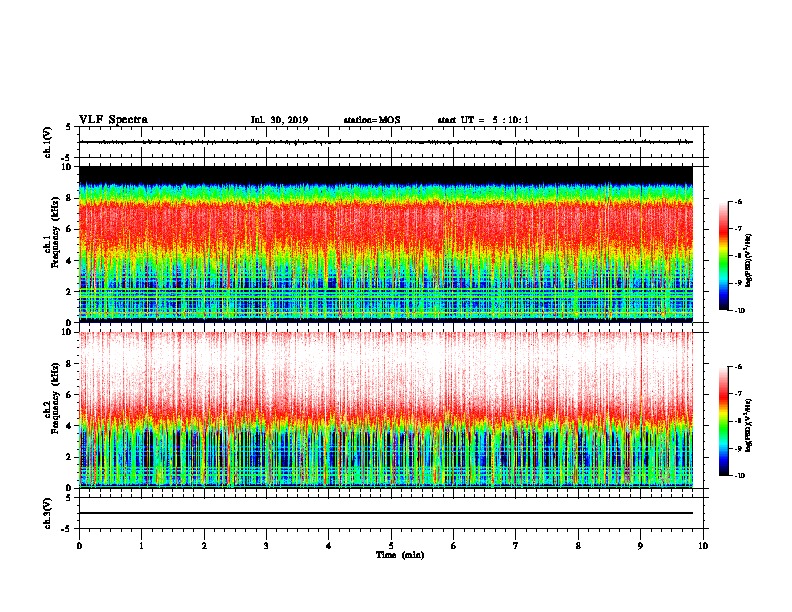792x612 pixels.
Task: Click the time-axis tick label "10"
Action: click(x=703, y=546)
